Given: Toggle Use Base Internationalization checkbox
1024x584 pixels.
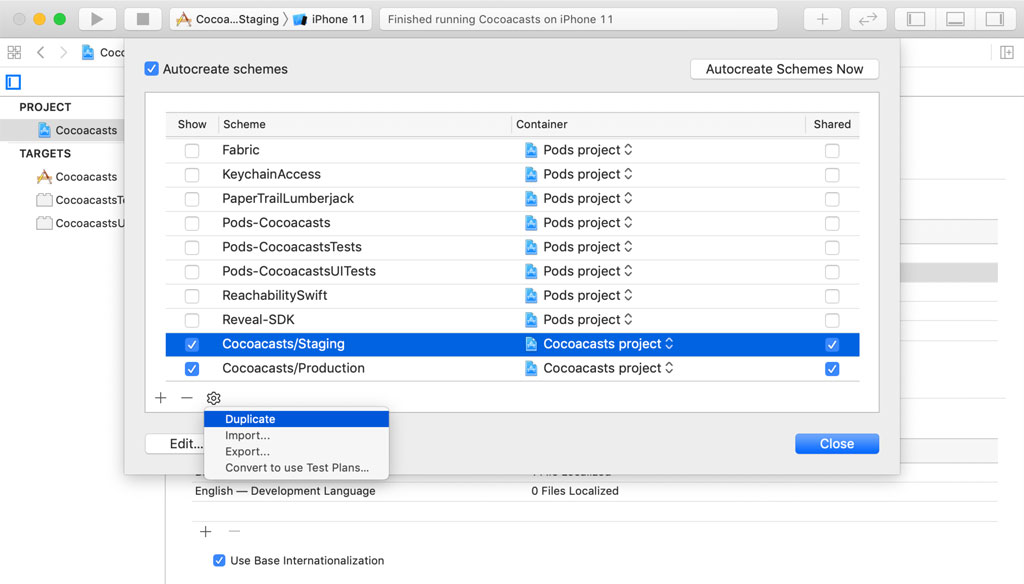Looking at the screenshot, I should click(x=219, y=561).
